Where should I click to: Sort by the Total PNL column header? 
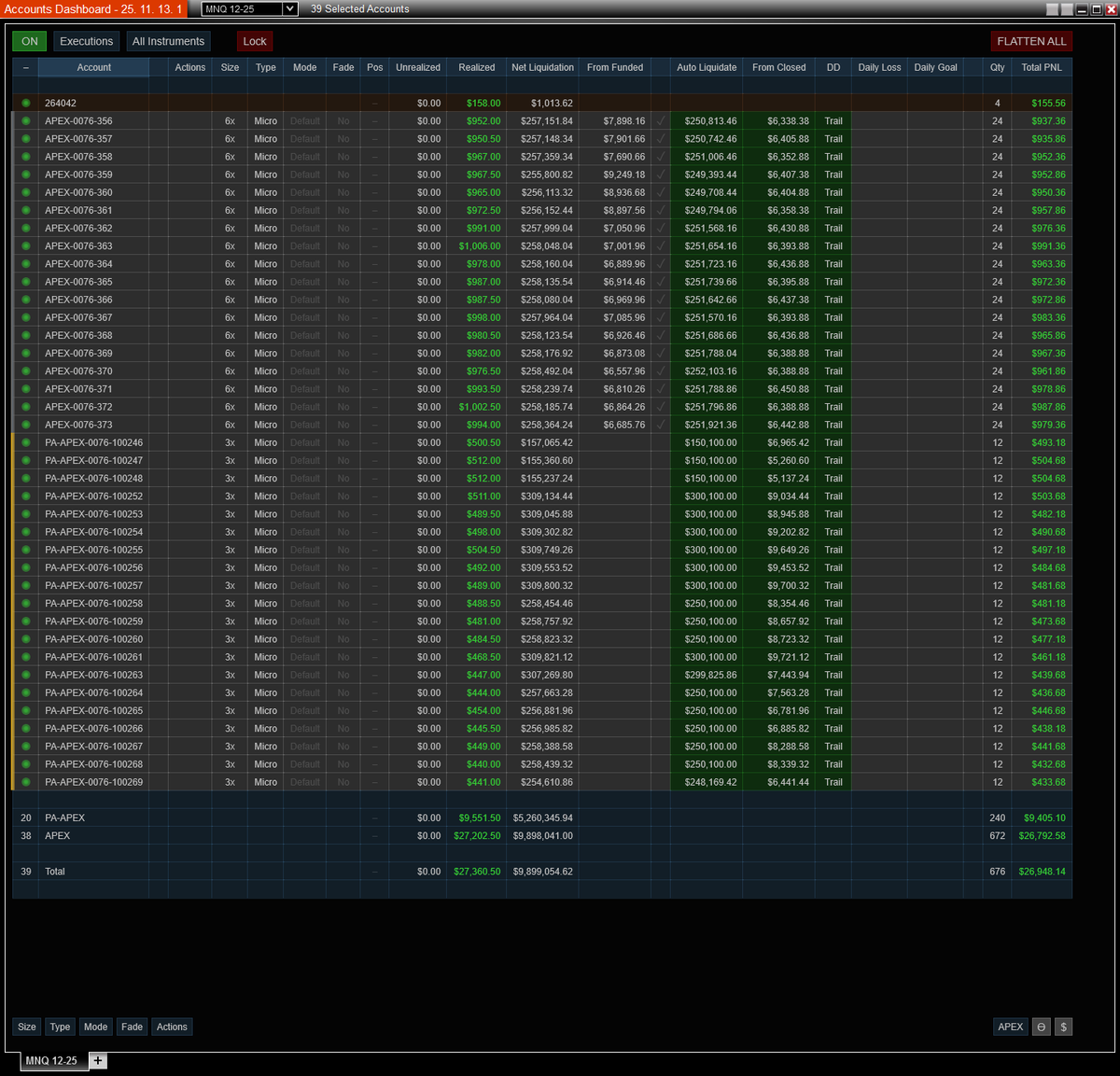[1042, 67]
